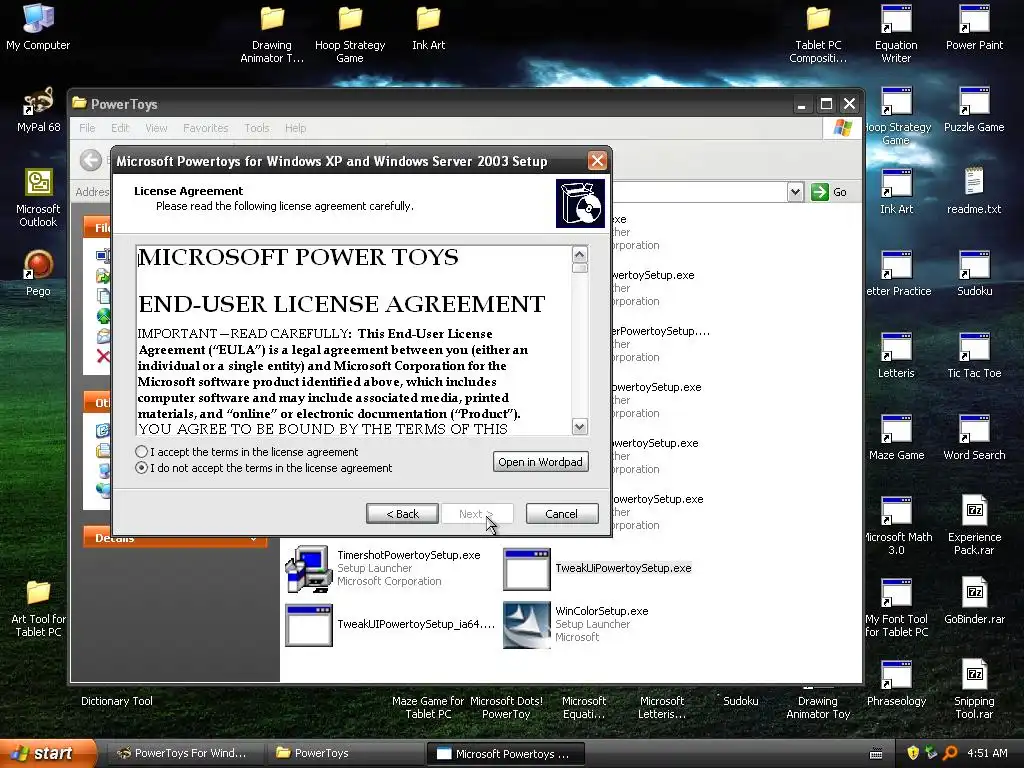Select TweakUiPowertoySetup.exe icon
This screenshot has height=768, width=1024.
[x=526, y=569]
